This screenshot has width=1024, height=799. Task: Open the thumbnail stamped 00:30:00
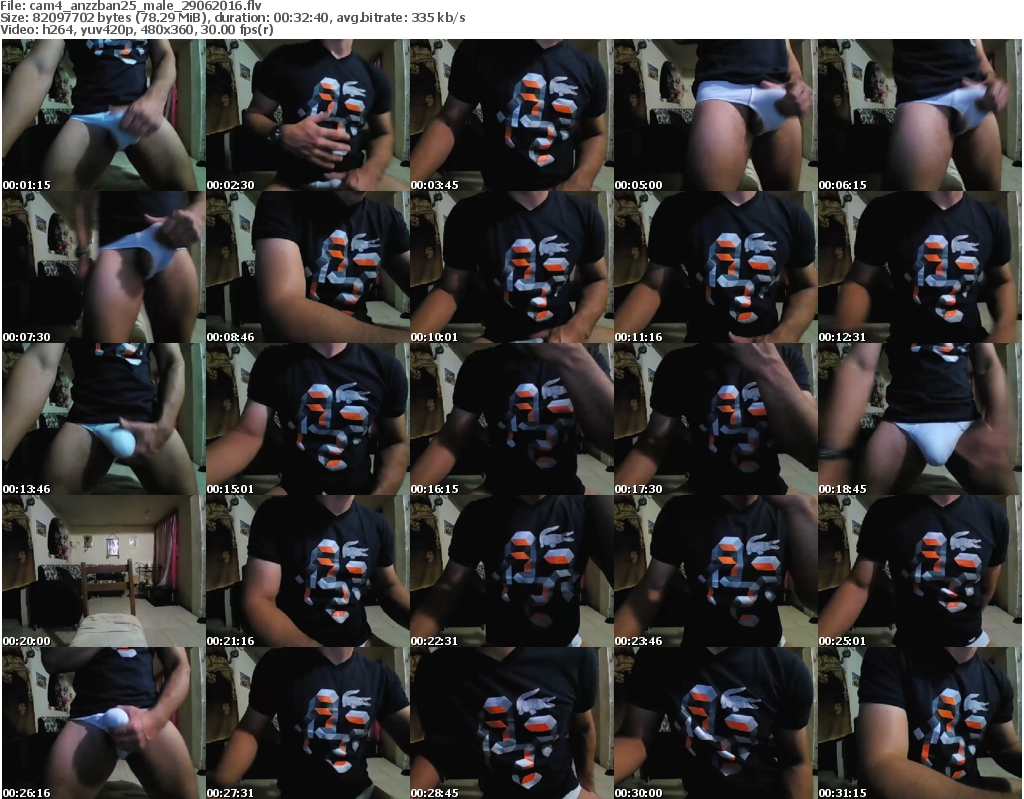tap(715, 723)
